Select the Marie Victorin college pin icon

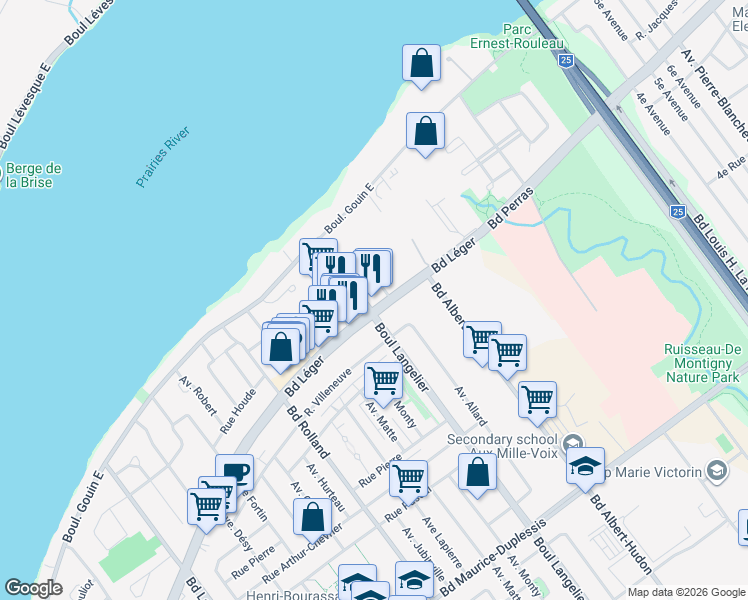719,471
